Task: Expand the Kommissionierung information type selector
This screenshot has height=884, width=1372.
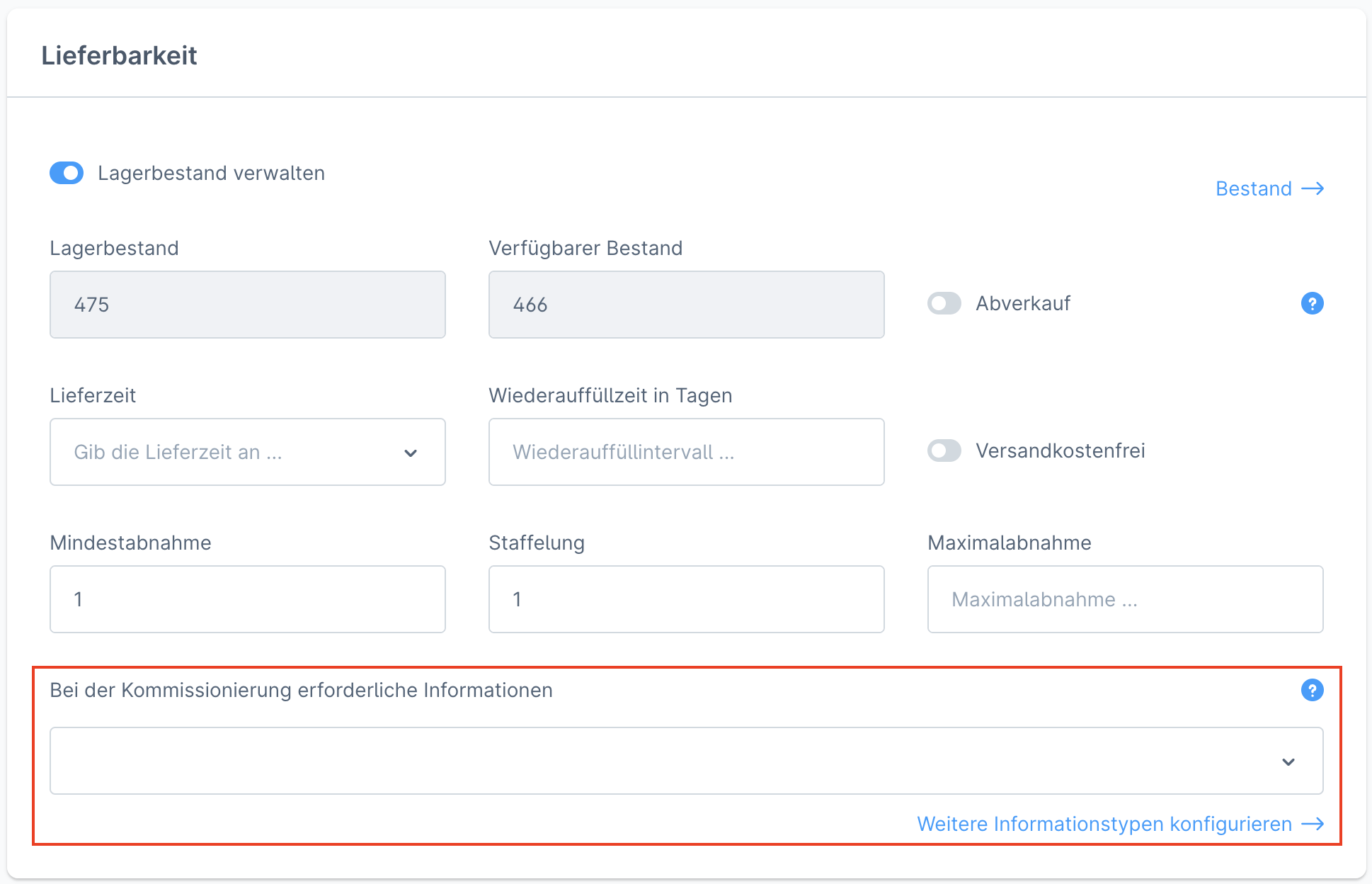Action: [x=686, y=761]
